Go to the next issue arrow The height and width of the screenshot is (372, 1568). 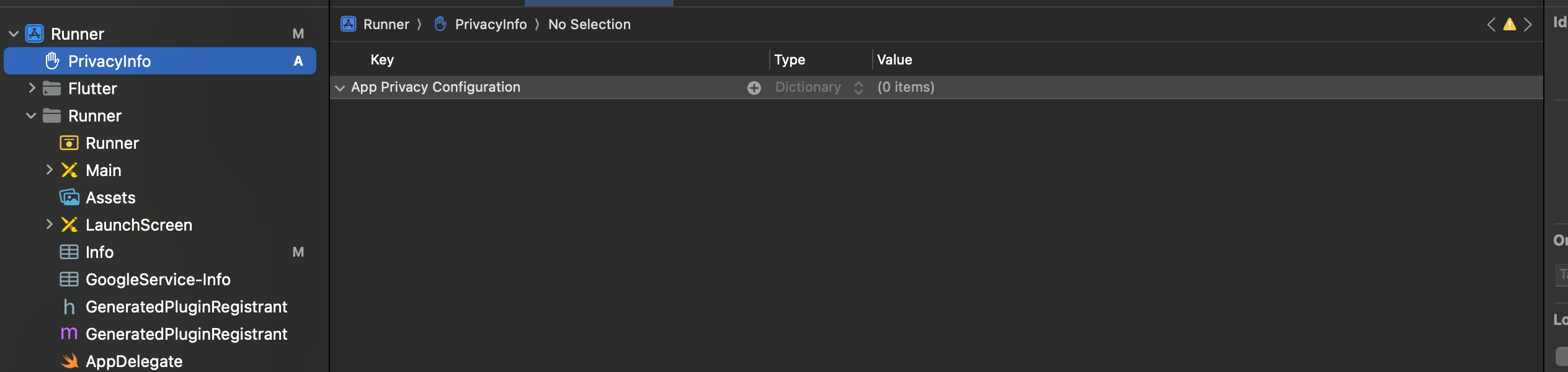coord(1528,24)
